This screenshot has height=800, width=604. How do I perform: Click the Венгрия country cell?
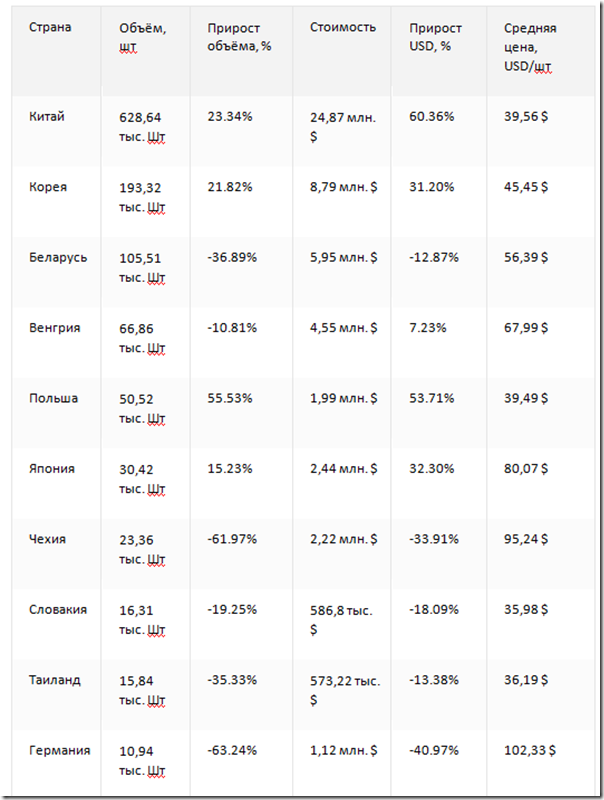(x=55, y=328)
